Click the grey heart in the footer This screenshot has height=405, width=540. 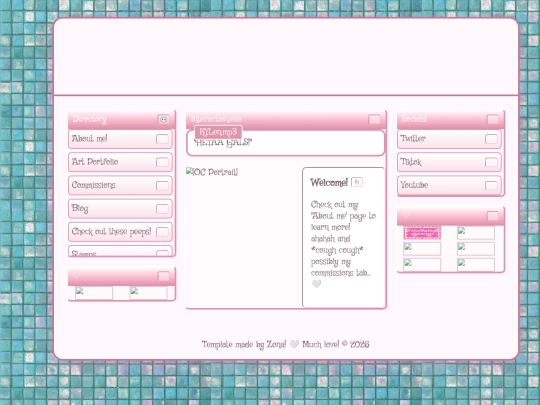294,344
